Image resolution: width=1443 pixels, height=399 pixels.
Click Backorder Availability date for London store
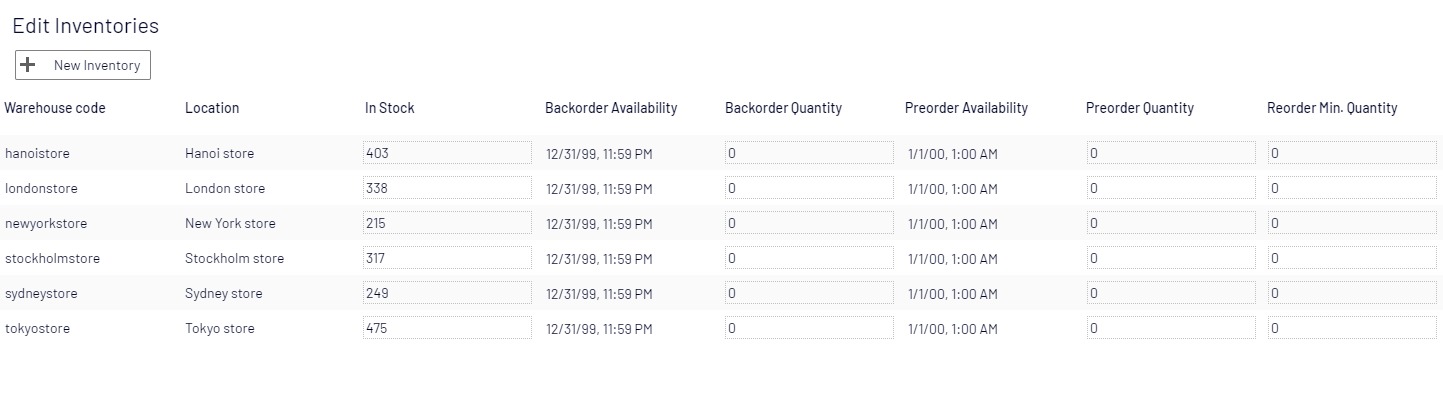click(x=599, y=189)
